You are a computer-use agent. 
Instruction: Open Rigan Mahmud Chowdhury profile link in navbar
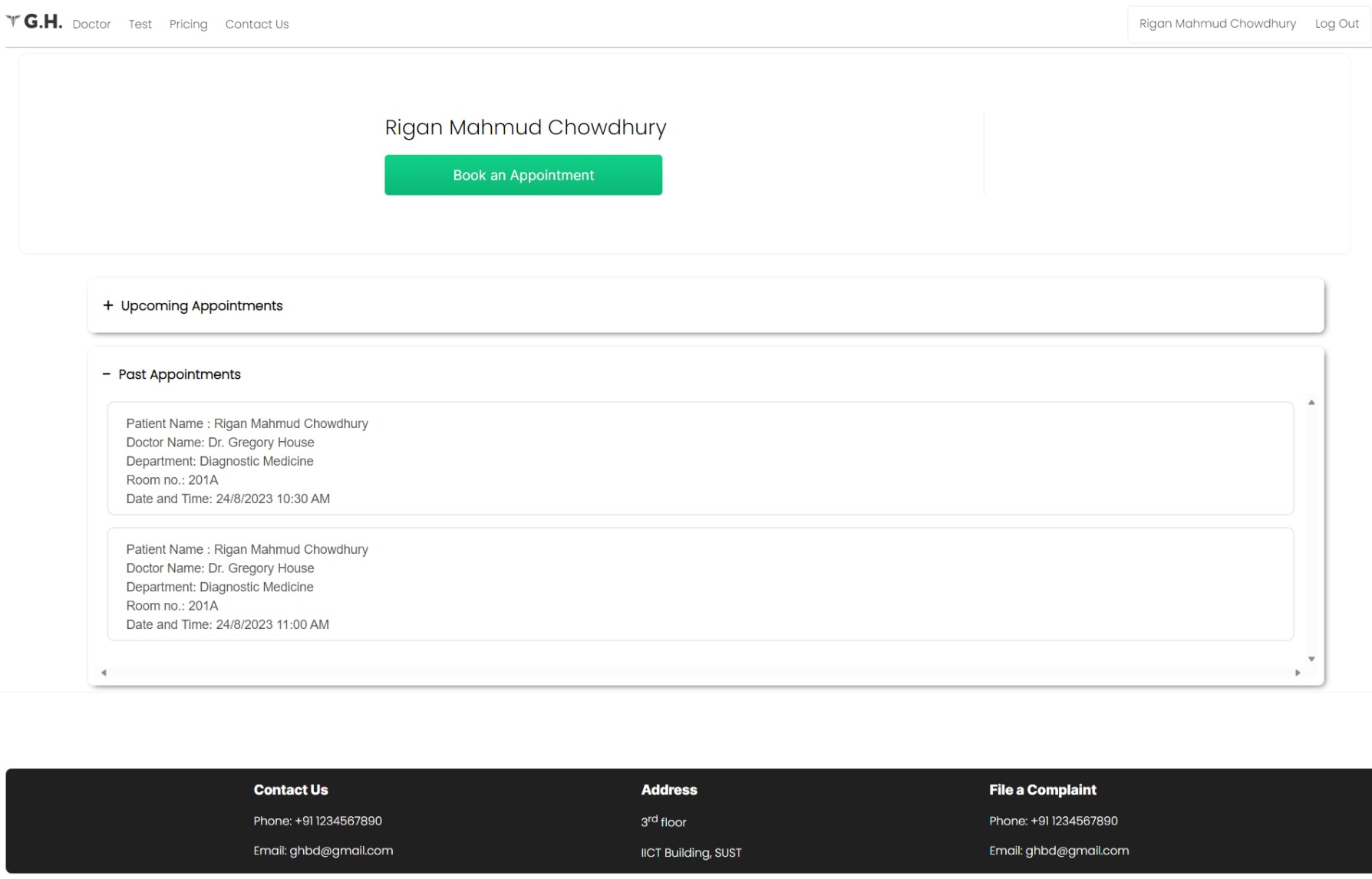[x=1217, y=24]
